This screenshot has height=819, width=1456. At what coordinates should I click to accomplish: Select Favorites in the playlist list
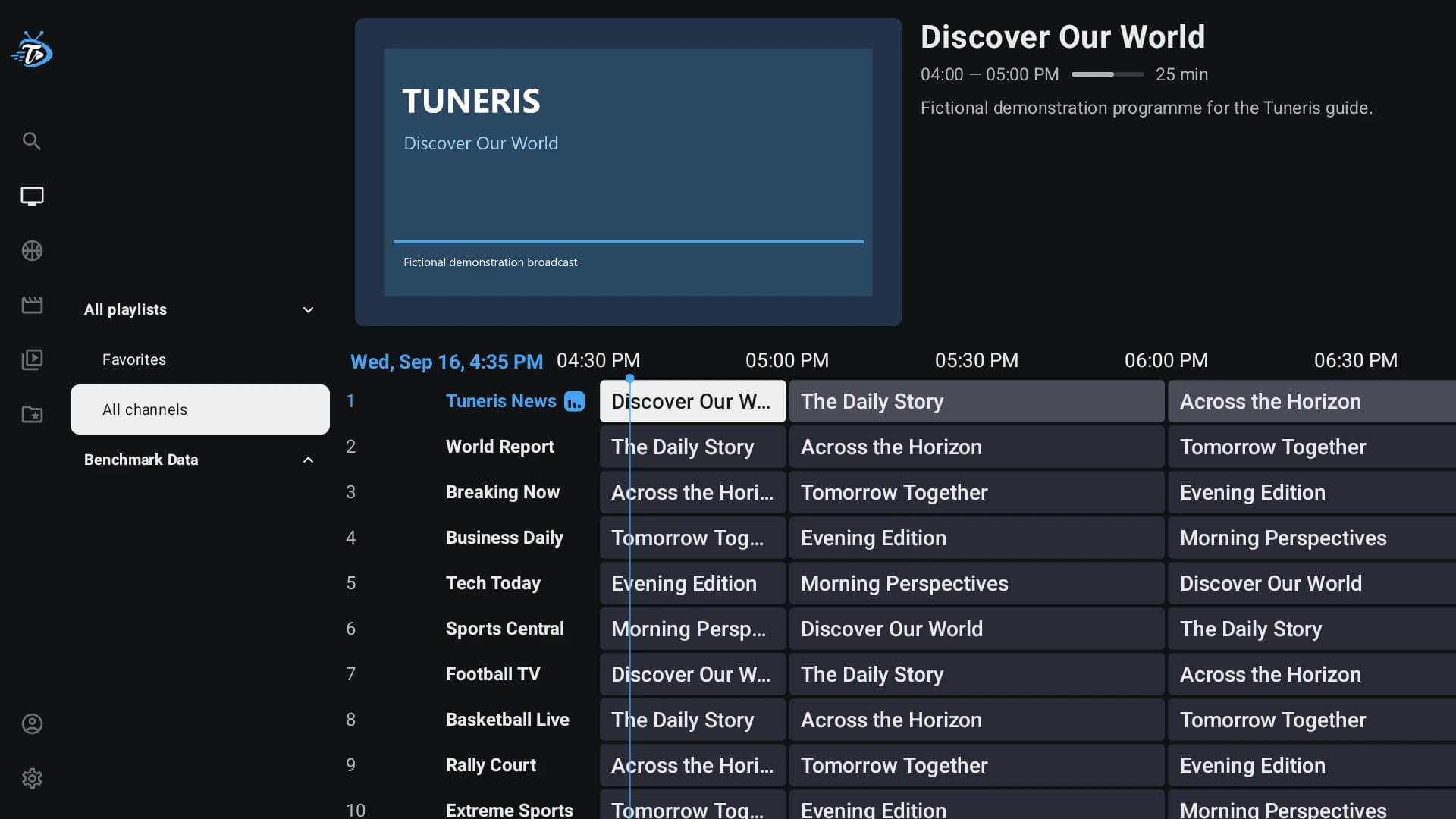tap(200, 359)
